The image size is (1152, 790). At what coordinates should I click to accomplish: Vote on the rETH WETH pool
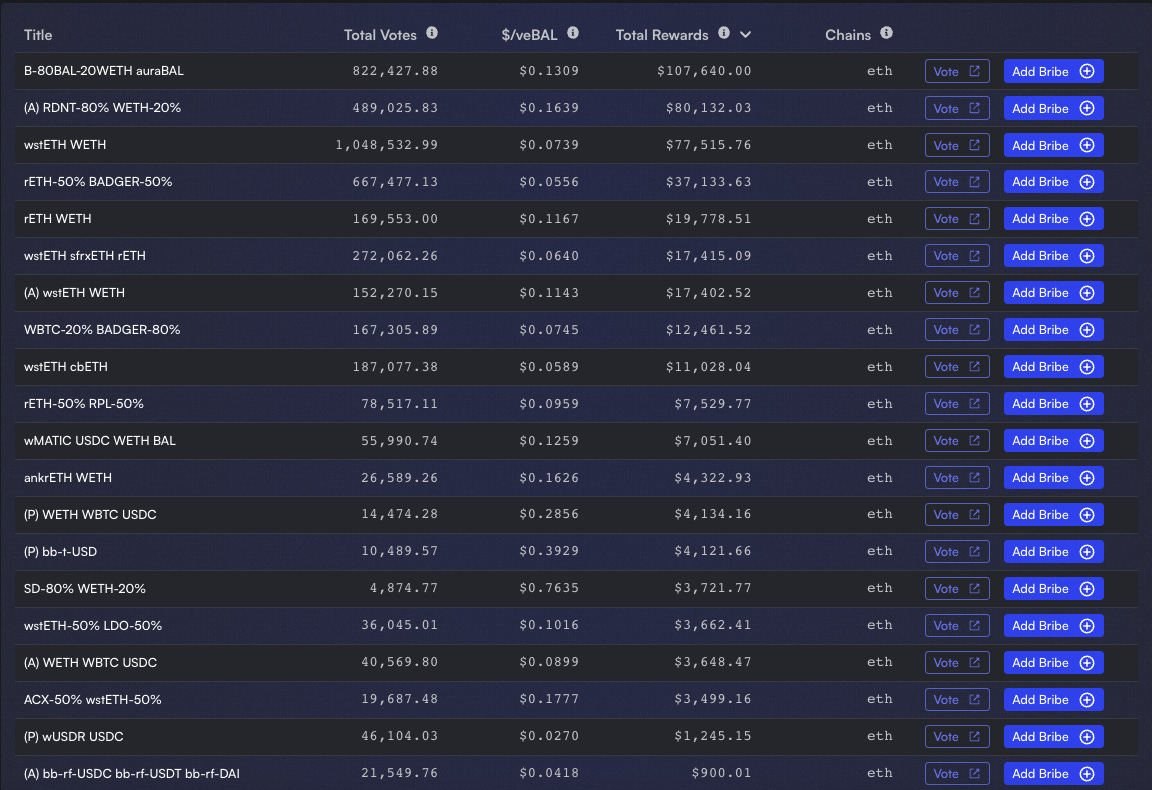957,219
